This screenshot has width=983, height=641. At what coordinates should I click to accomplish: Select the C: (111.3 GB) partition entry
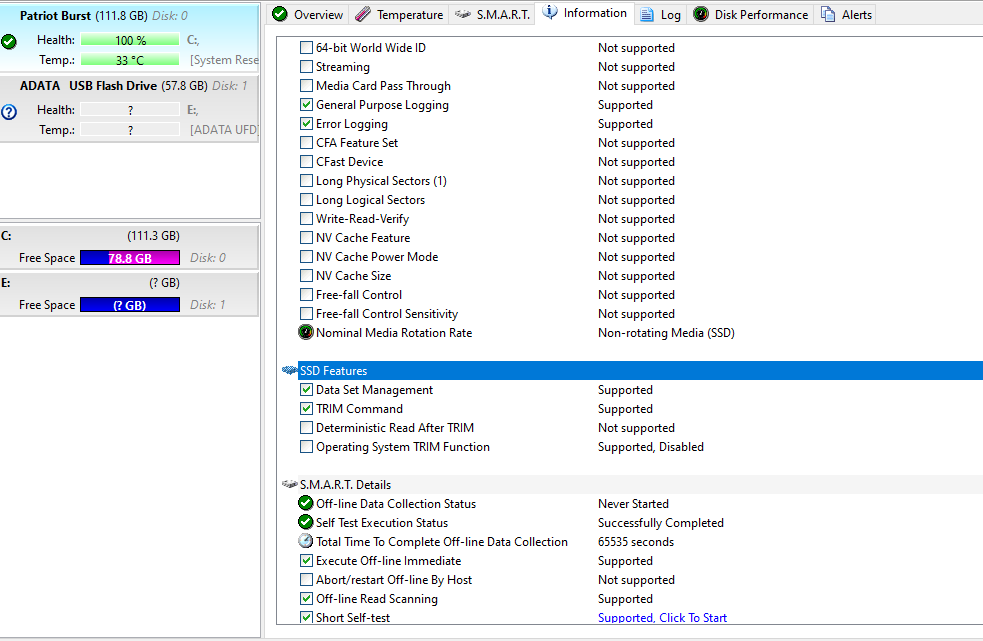129,247
